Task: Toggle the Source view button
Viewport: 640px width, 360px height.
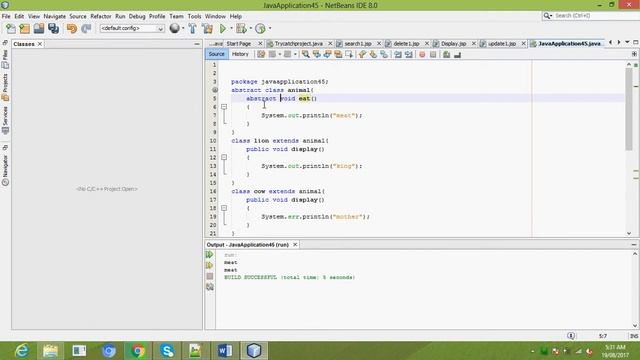Action: (216, 54)
